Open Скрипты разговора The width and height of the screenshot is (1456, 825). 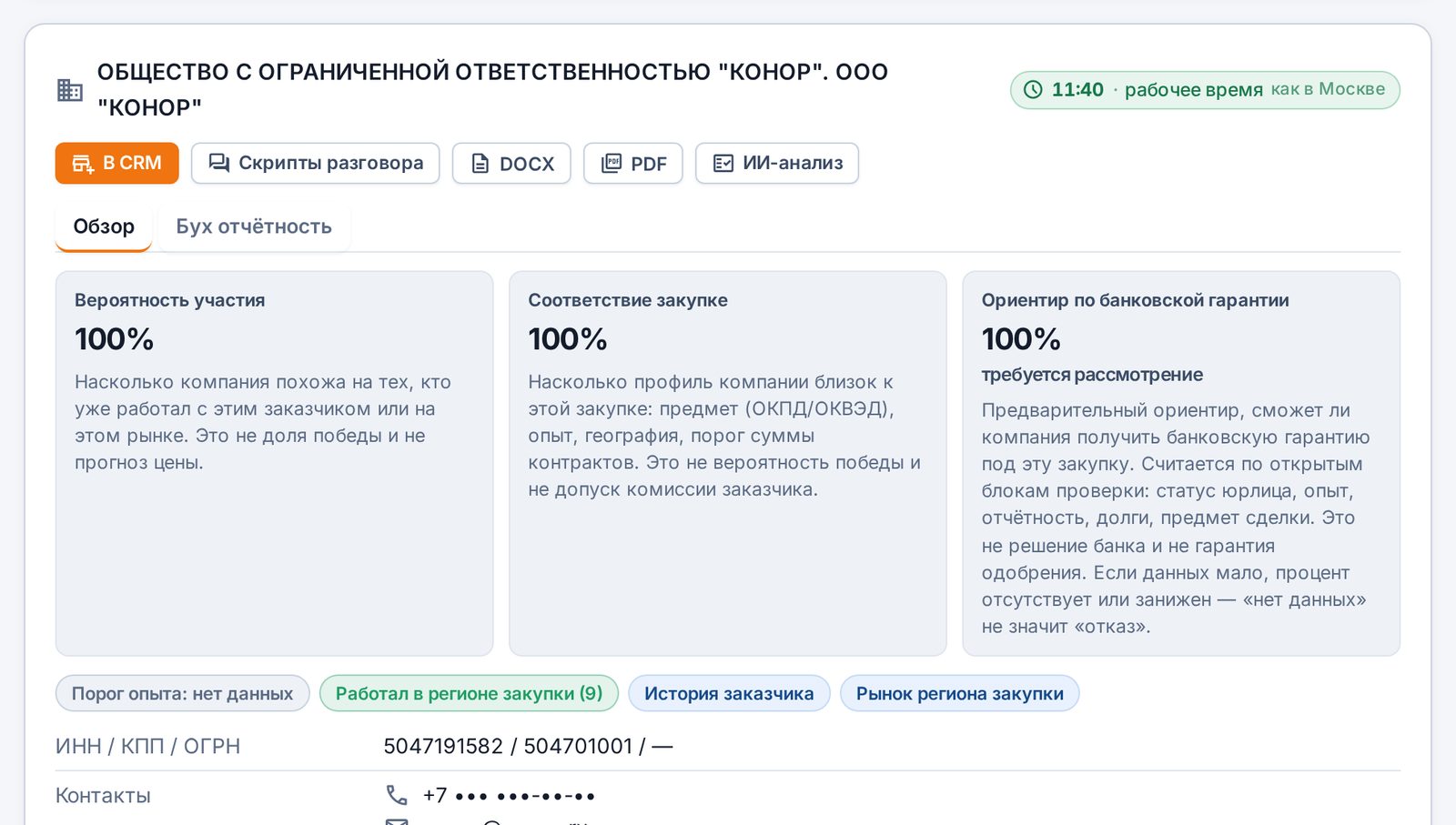pos(315,163)
